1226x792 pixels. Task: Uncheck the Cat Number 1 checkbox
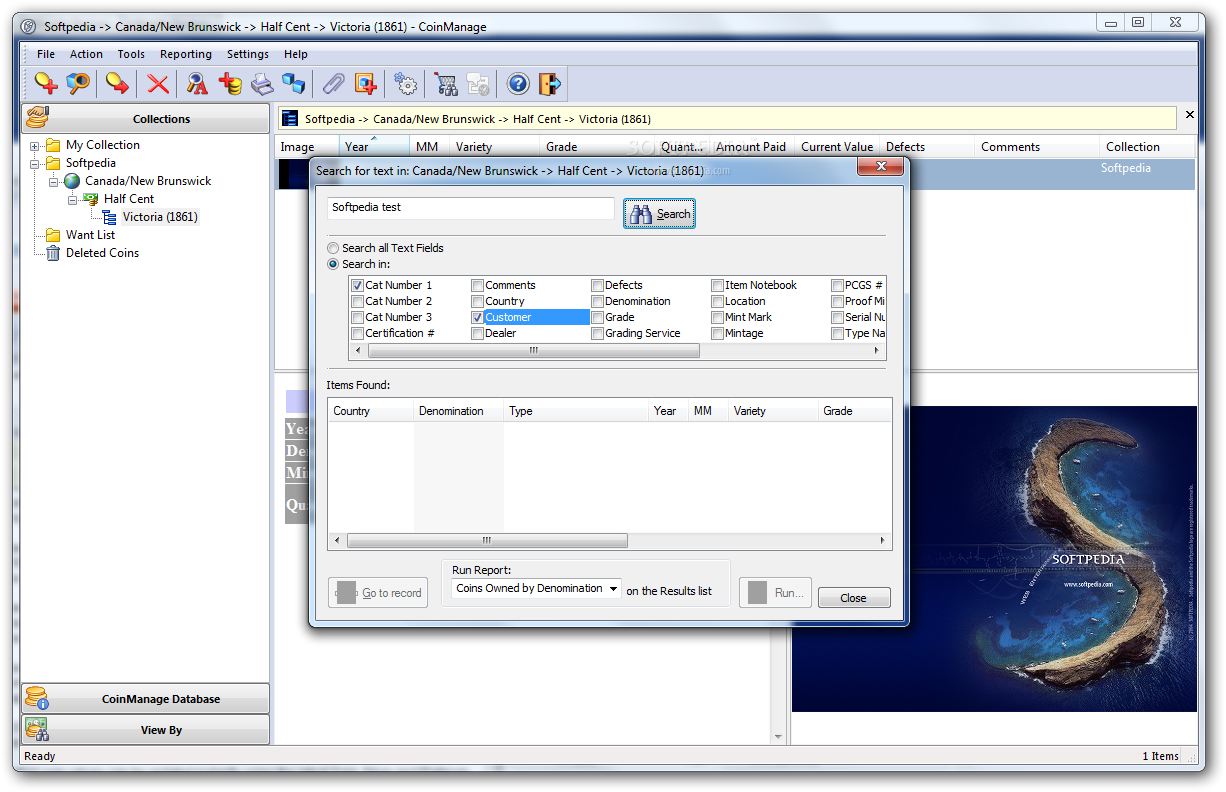(357, 285)
